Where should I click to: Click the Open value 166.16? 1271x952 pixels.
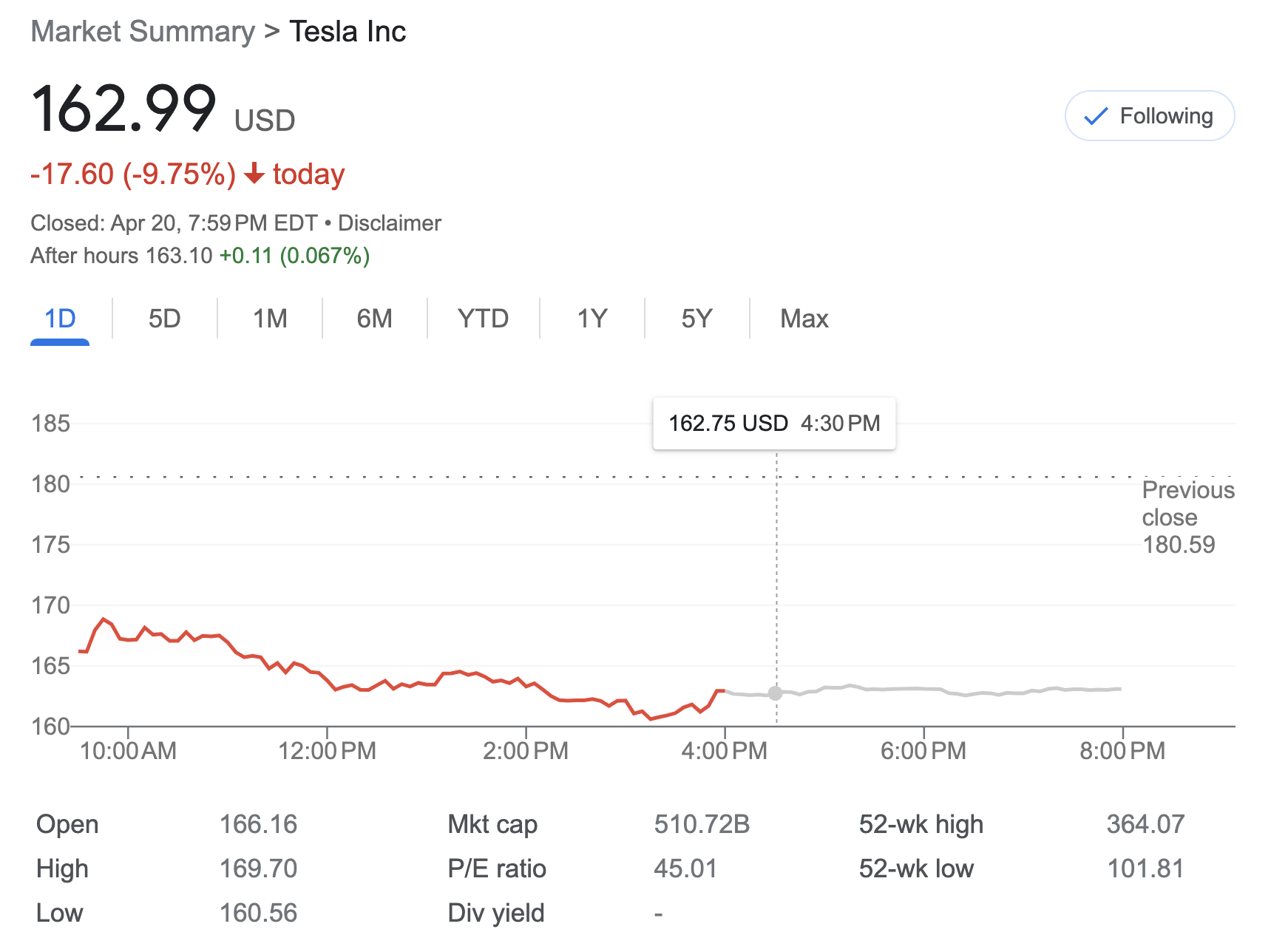click(258, 824)
